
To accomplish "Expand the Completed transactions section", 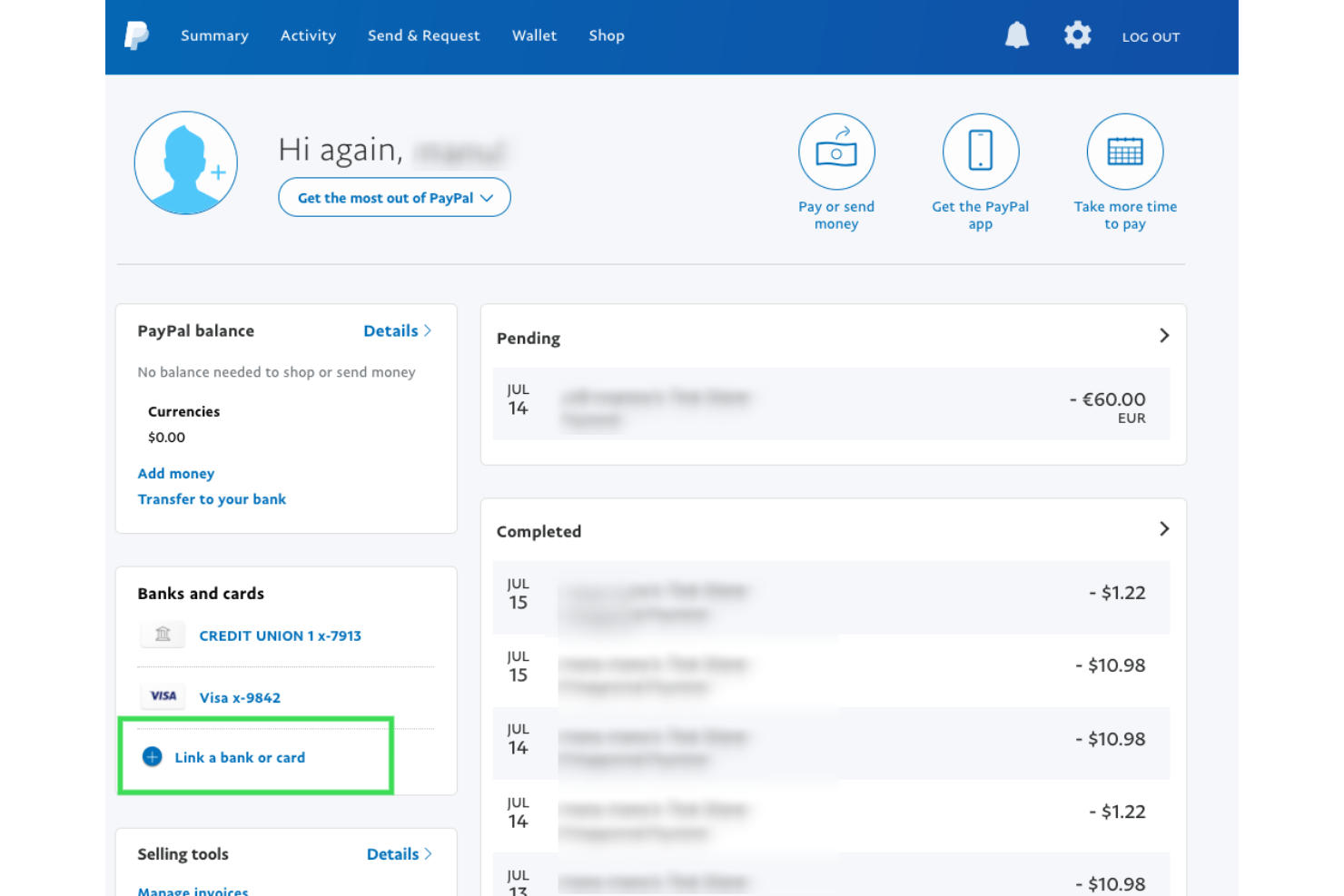I will point(1164,528).
